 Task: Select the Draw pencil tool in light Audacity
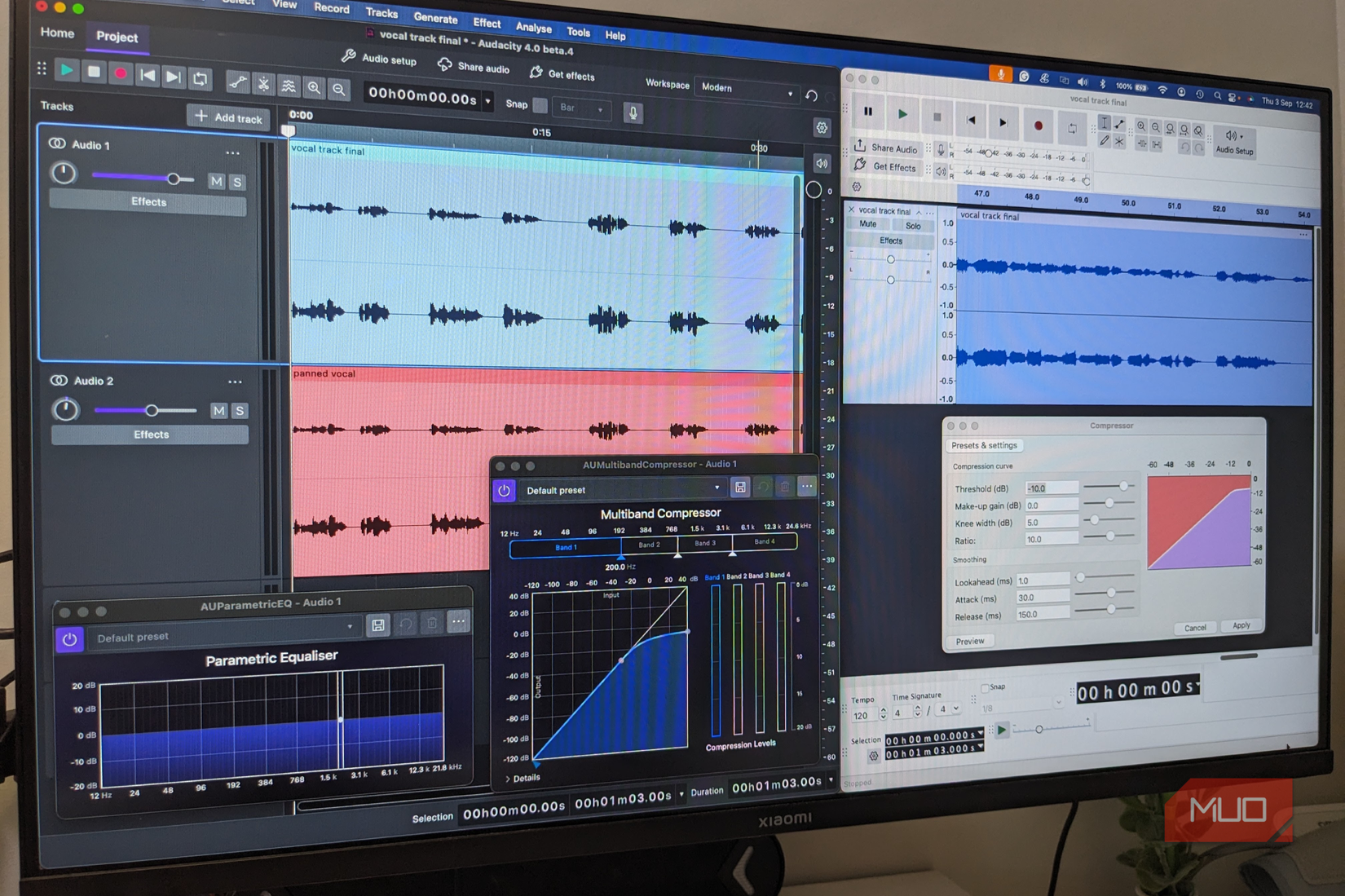coord(1104,140)
